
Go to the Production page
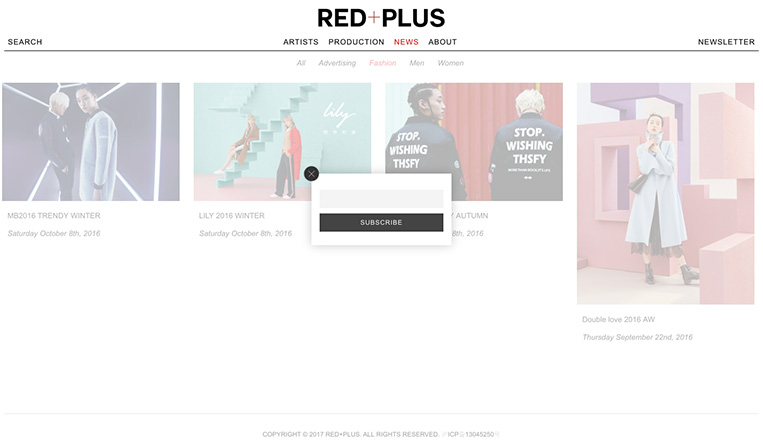(356, 42)
